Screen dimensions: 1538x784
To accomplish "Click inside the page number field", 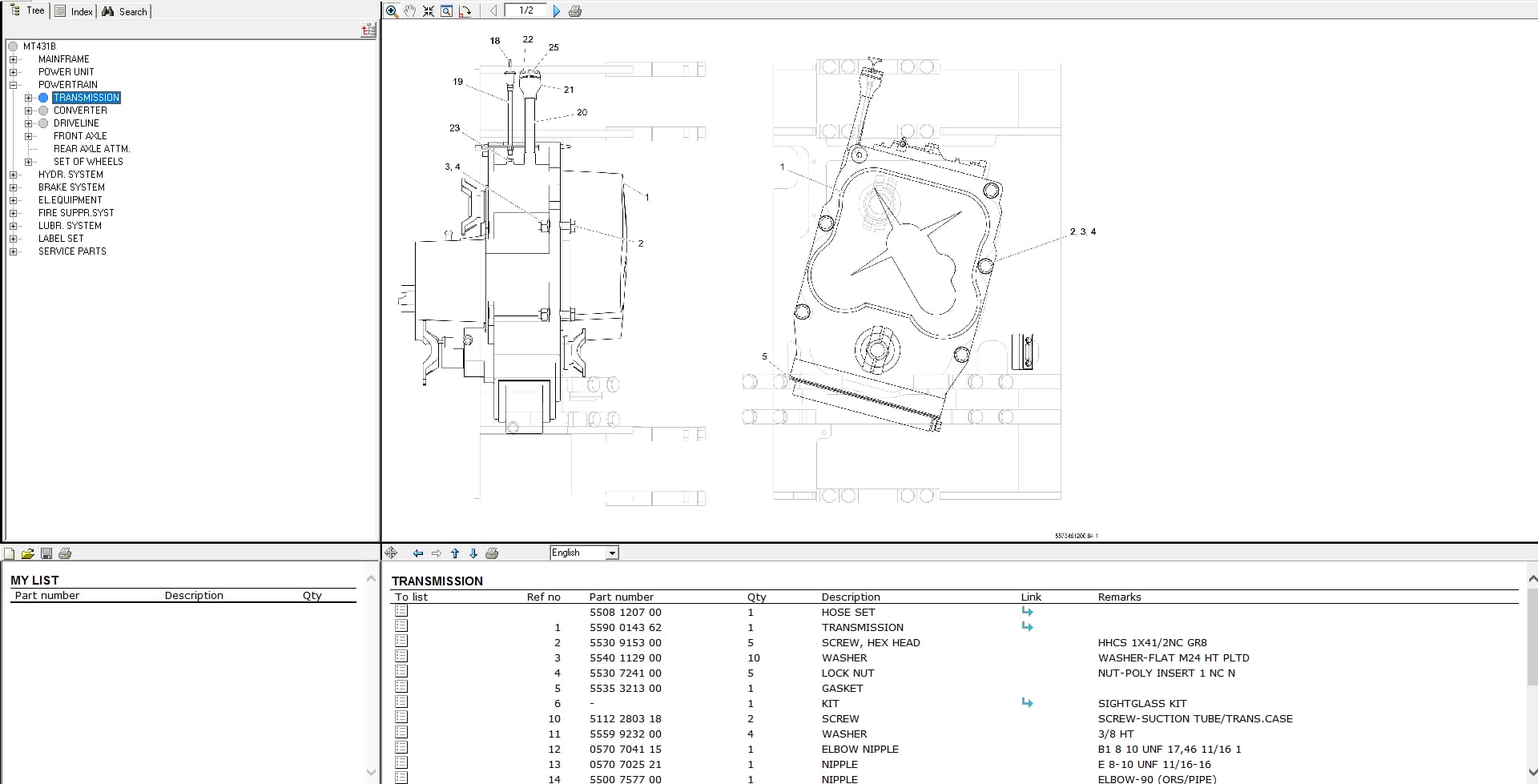I will (x=527, y=10).
